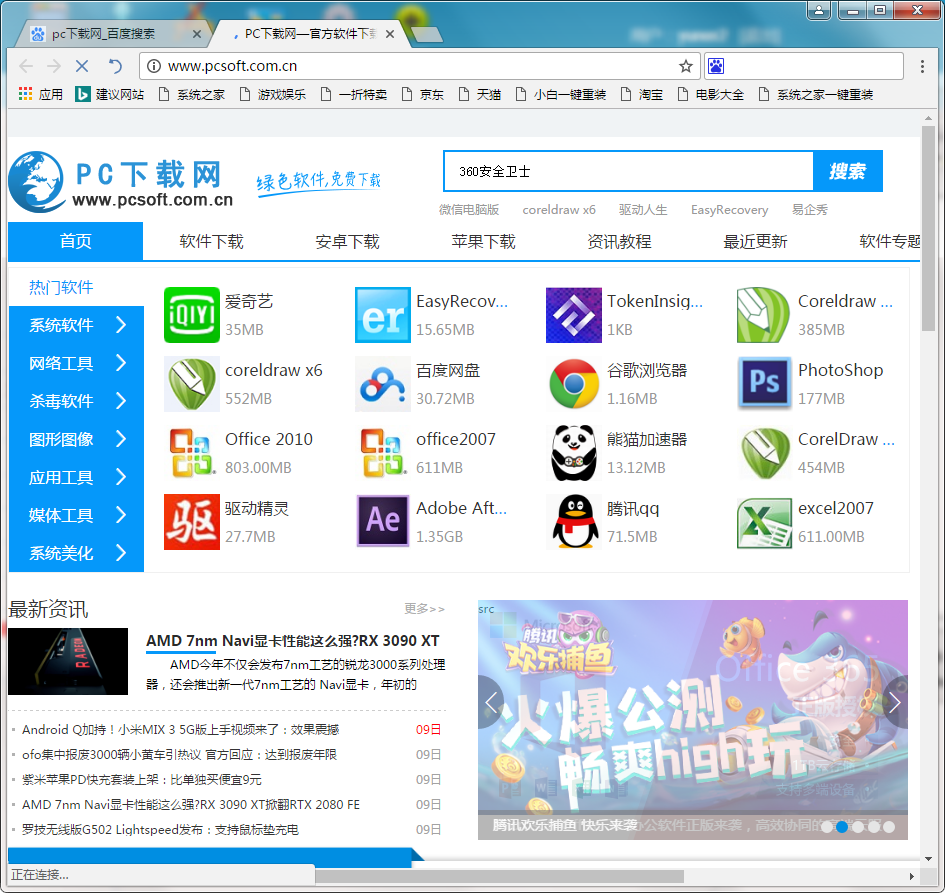Viewport: 945px width, 893px height.
Task: Open the iQIYI app icon
Action: point(192,315)
